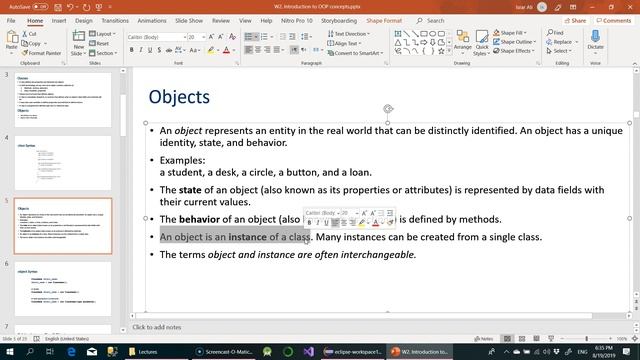Toggle bullets list button
The width and height of the screenshot is (640, 360).
pyautogui.click(x=248, y=37)
